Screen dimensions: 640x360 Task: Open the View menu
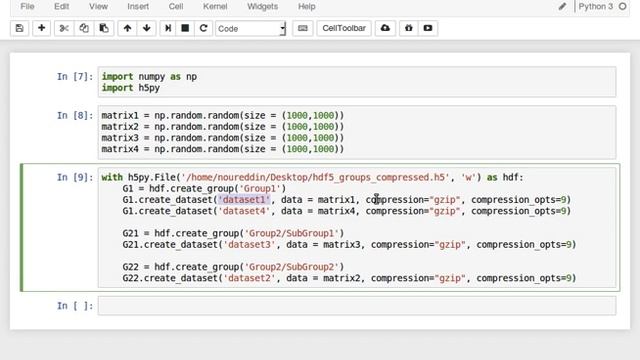coord(98,7)
